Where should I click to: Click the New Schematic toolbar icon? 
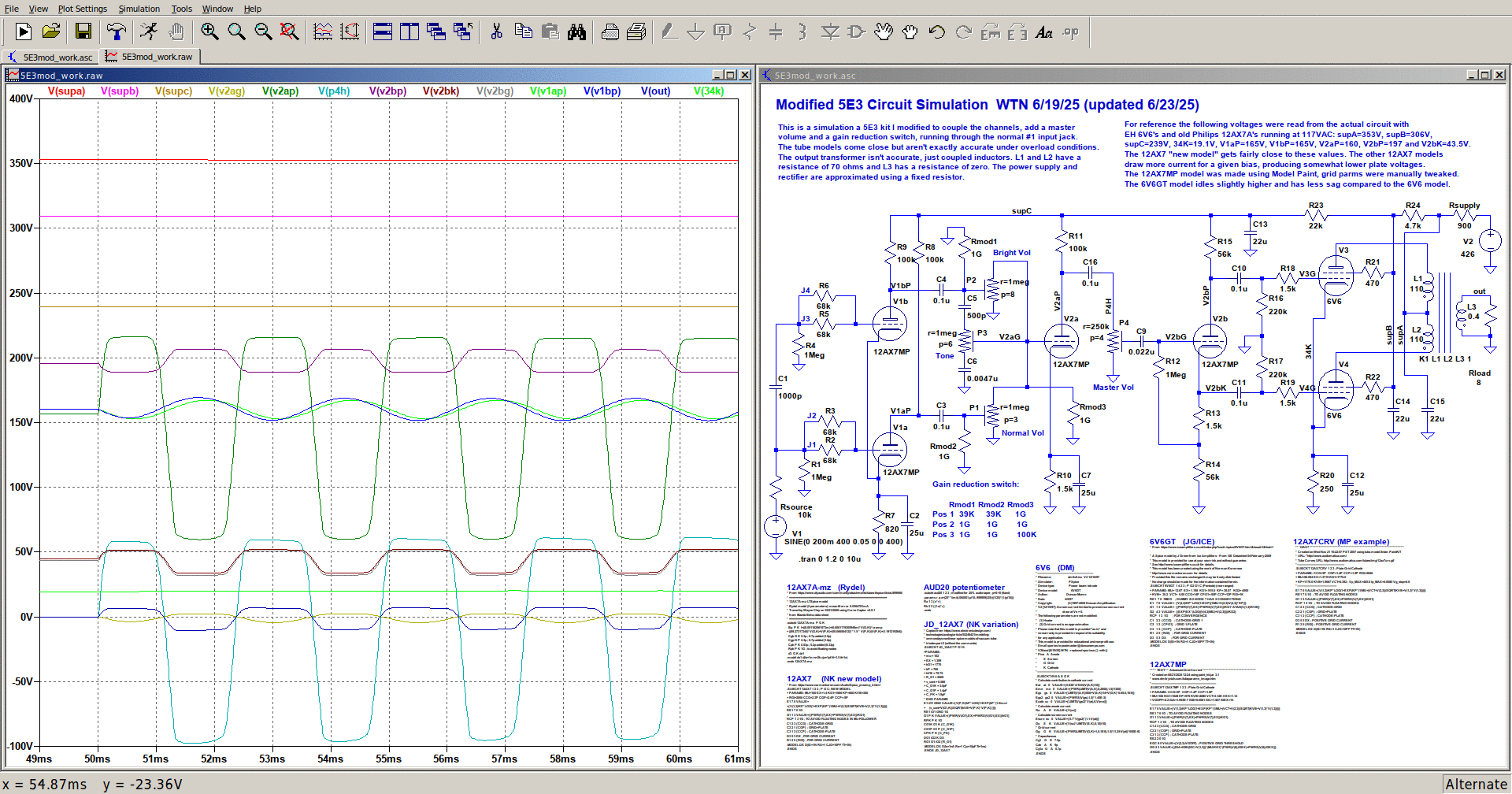coord(24,32)
